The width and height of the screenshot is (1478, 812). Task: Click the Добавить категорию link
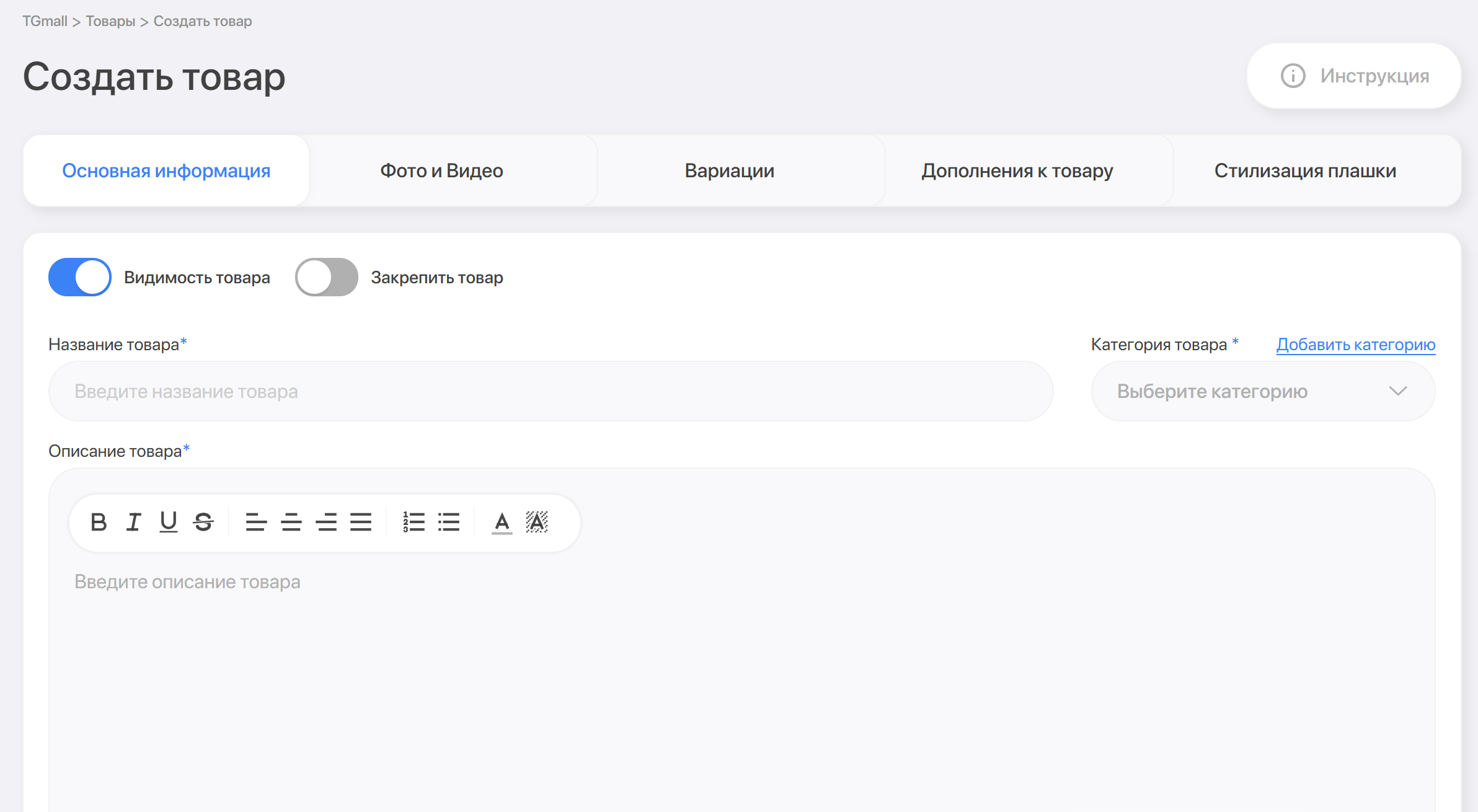1355,345
